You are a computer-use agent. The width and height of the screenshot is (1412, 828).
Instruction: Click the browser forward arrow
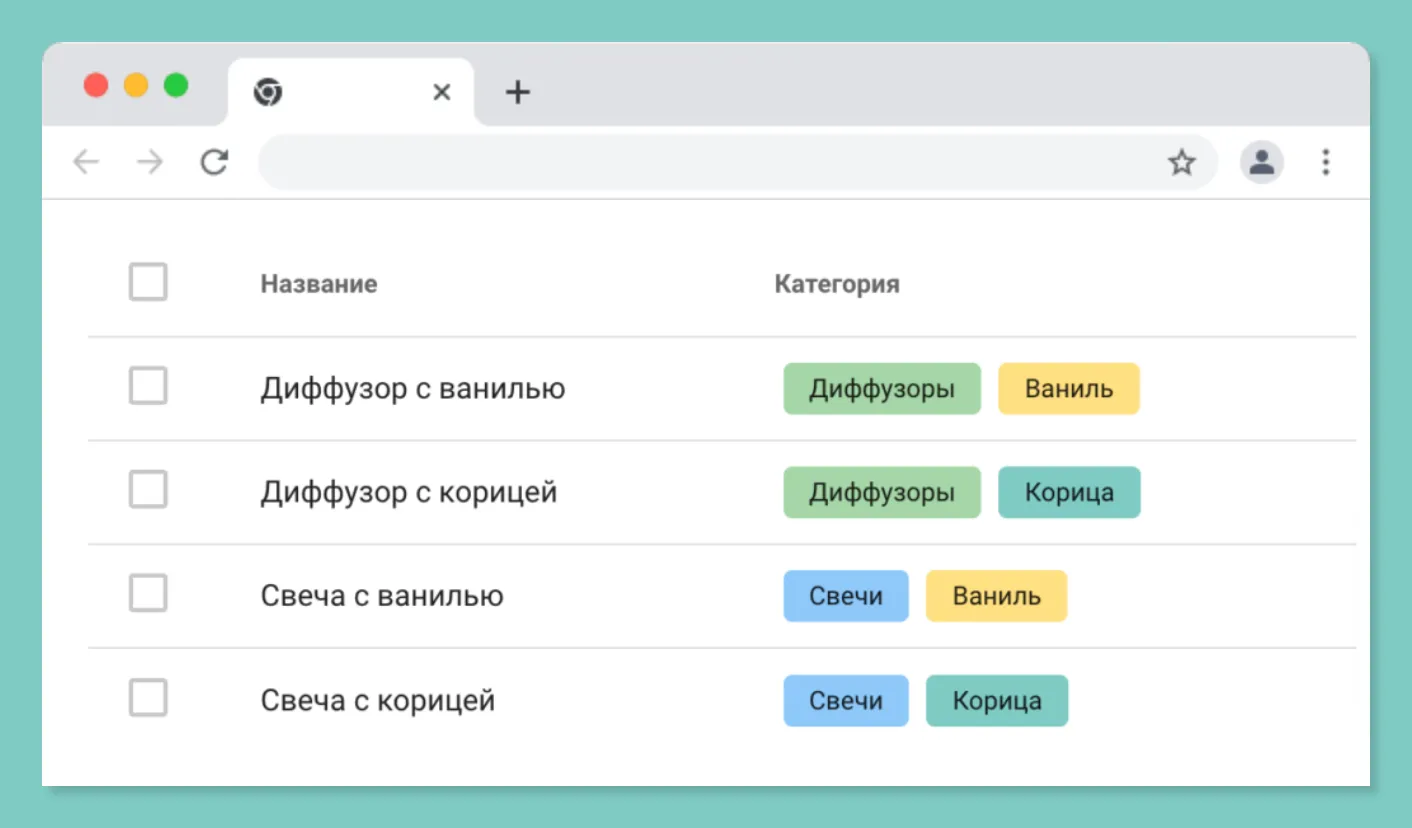(149, 162)
